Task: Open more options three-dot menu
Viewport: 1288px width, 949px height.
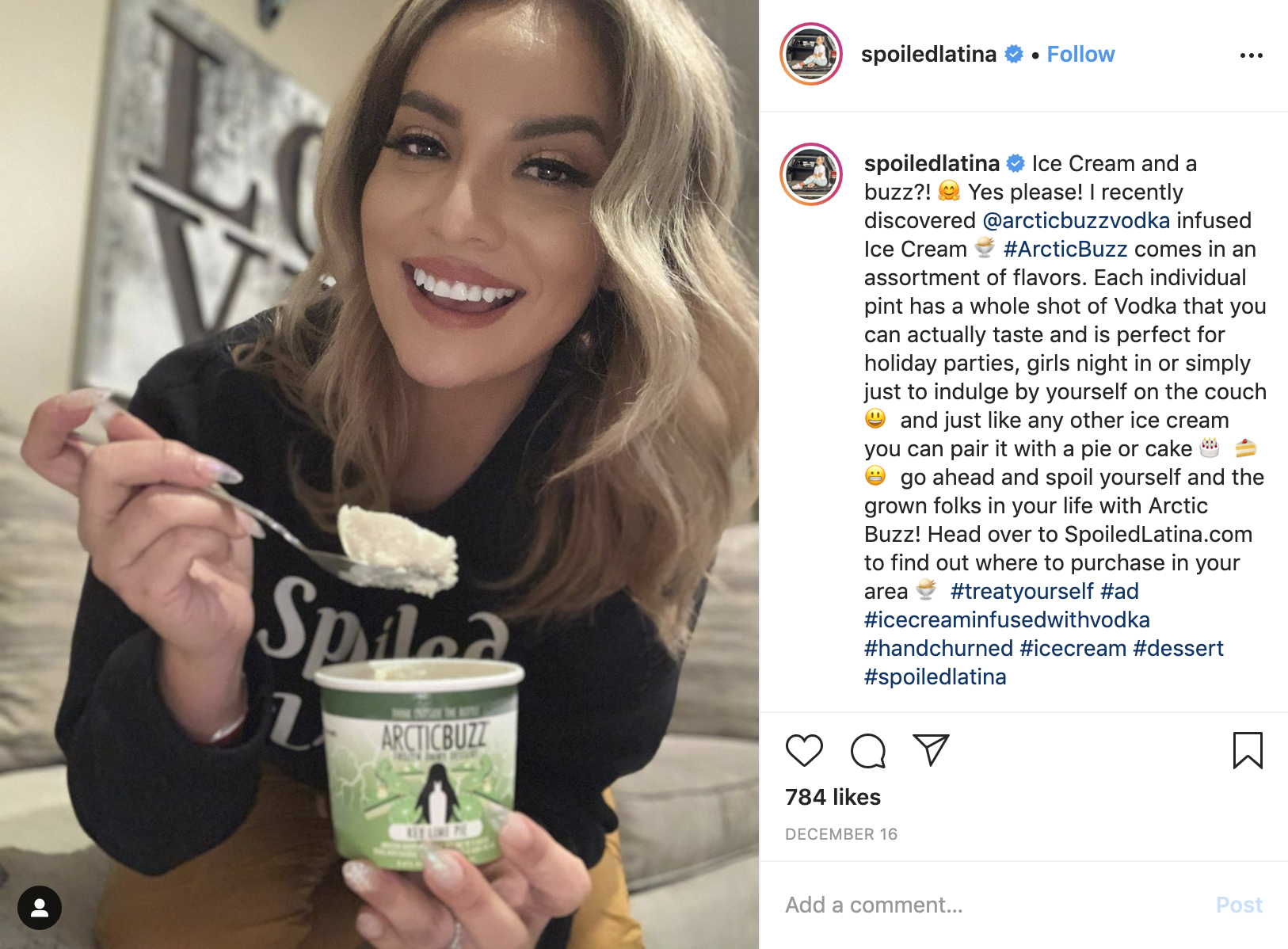Action: click(1252, 55)
